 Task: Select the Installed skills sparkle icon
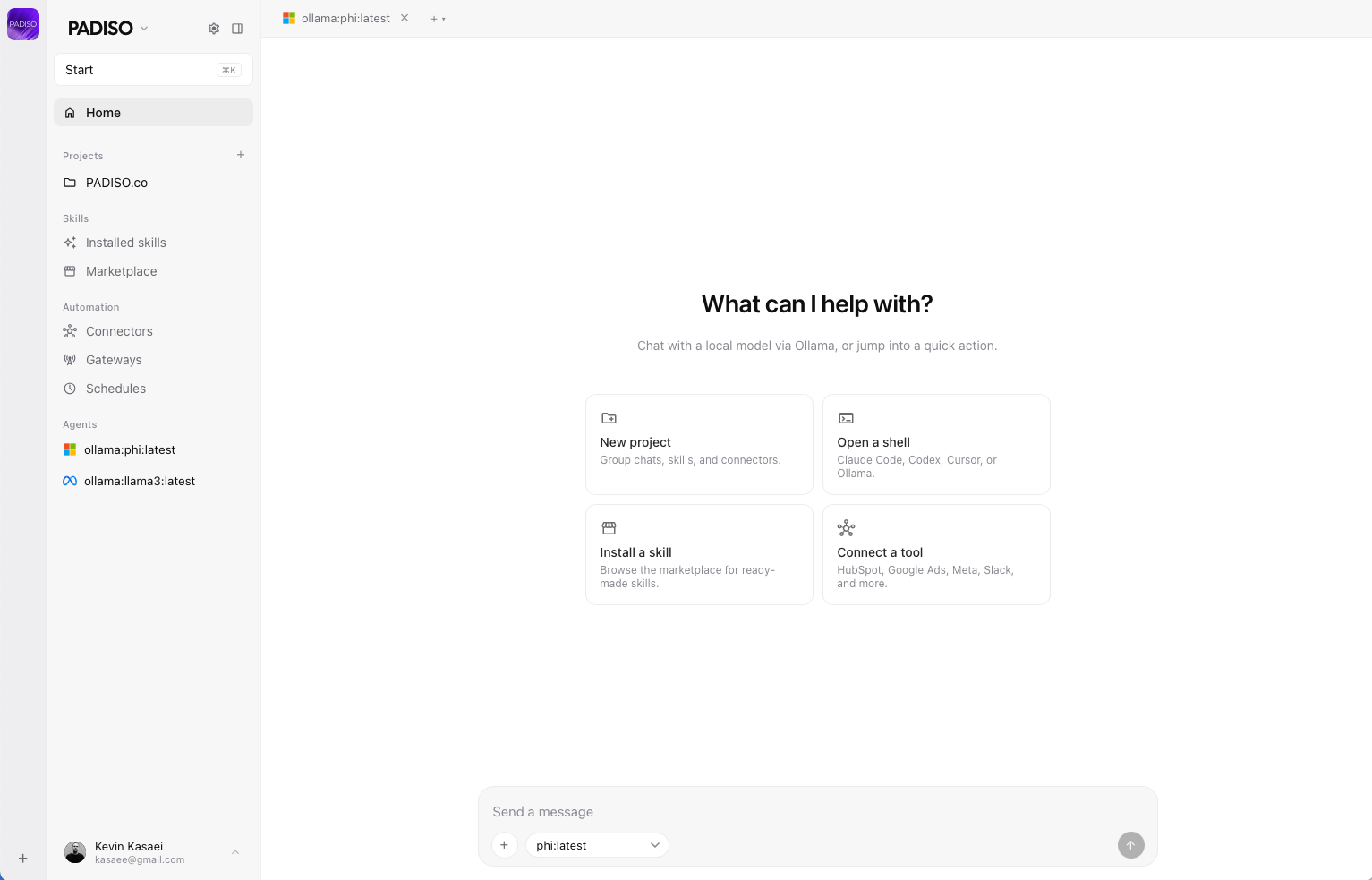[70, 242]
